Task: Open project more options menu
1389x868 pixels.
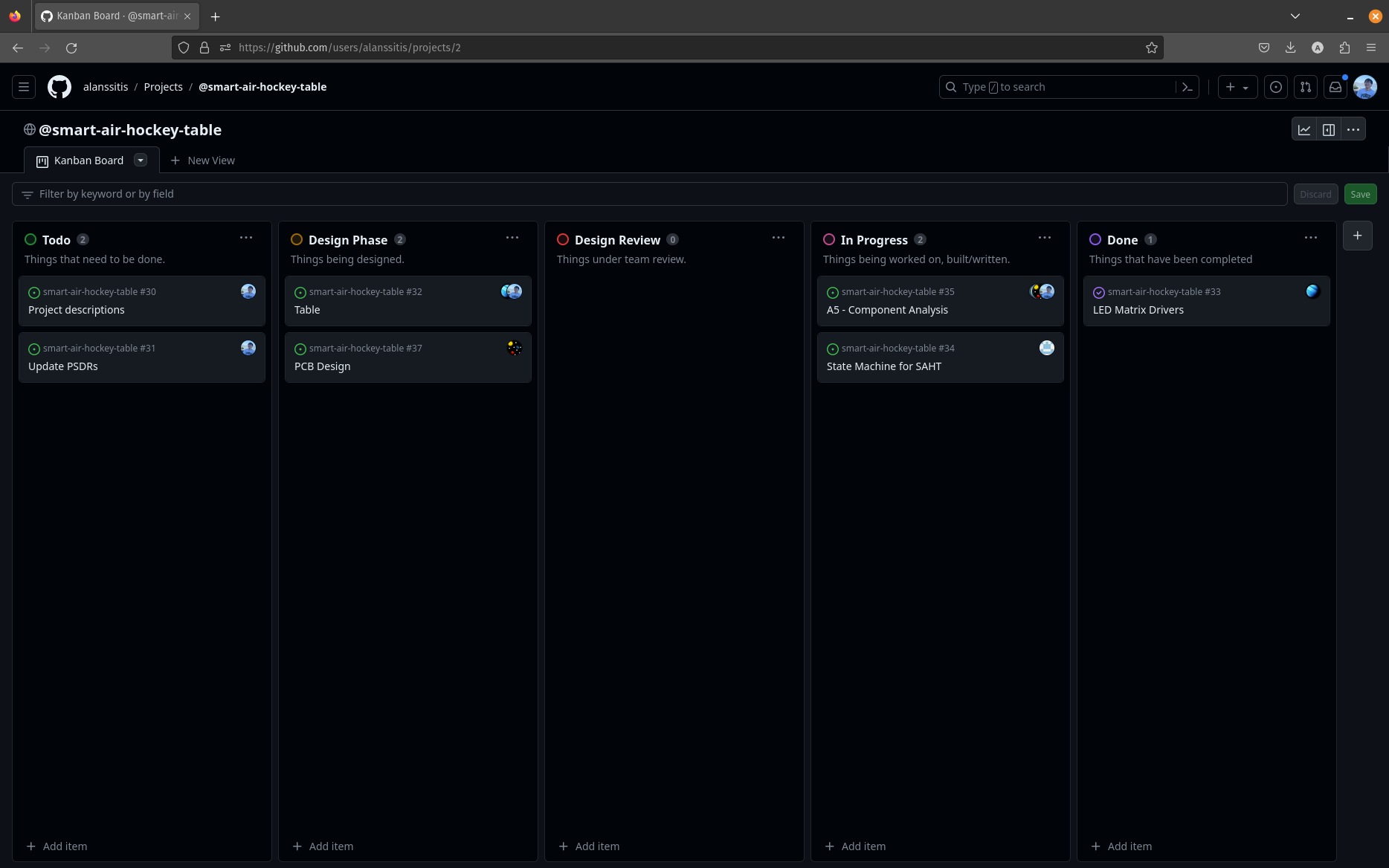Action: [x=1353, y=129]
